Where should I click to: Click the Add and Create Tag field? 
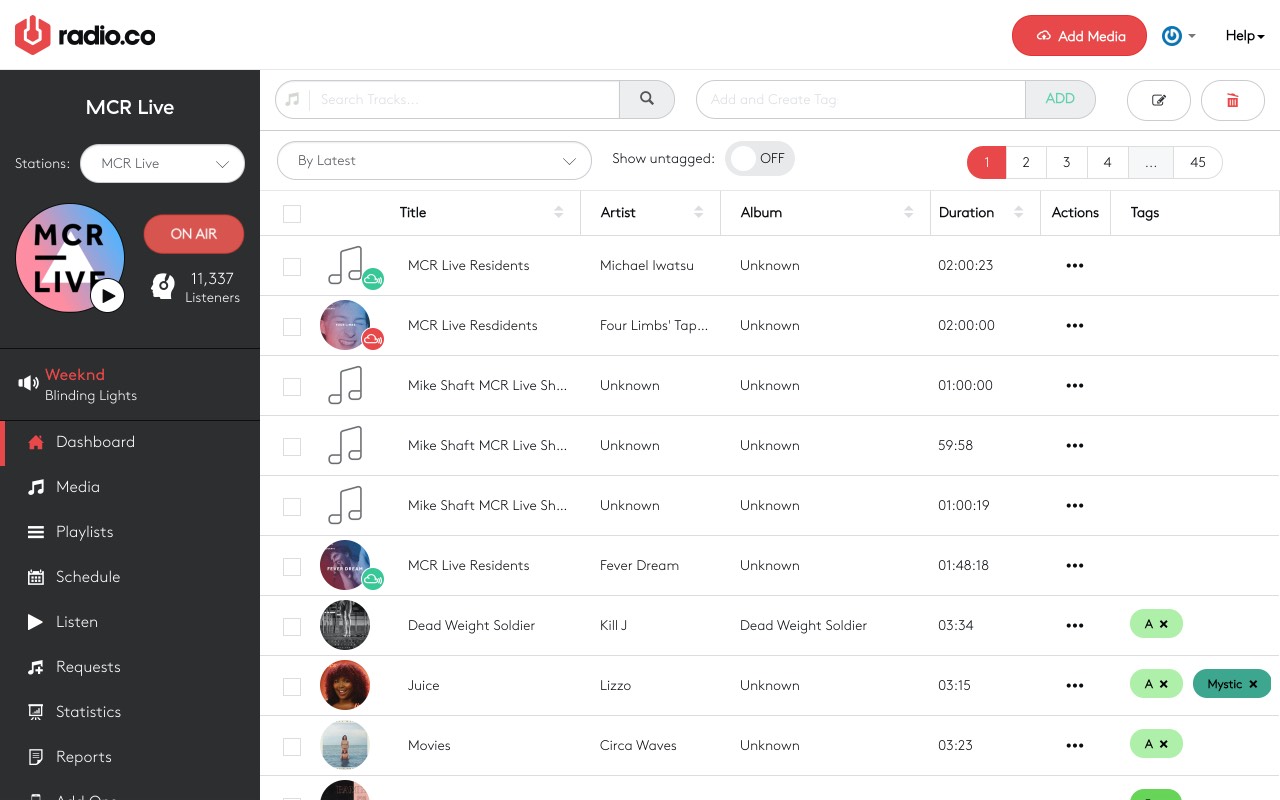pos(861,99)
